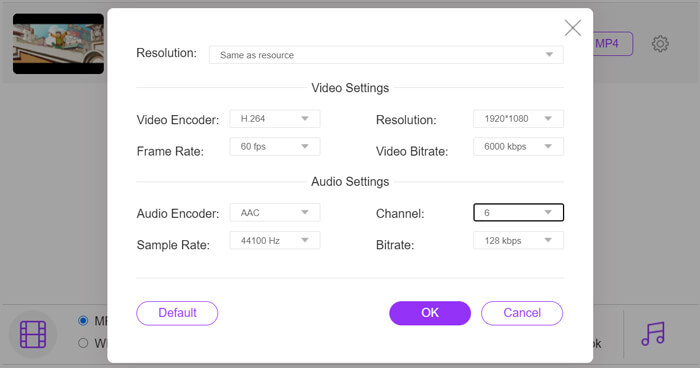Click the Default button

(x=177, y=313)
